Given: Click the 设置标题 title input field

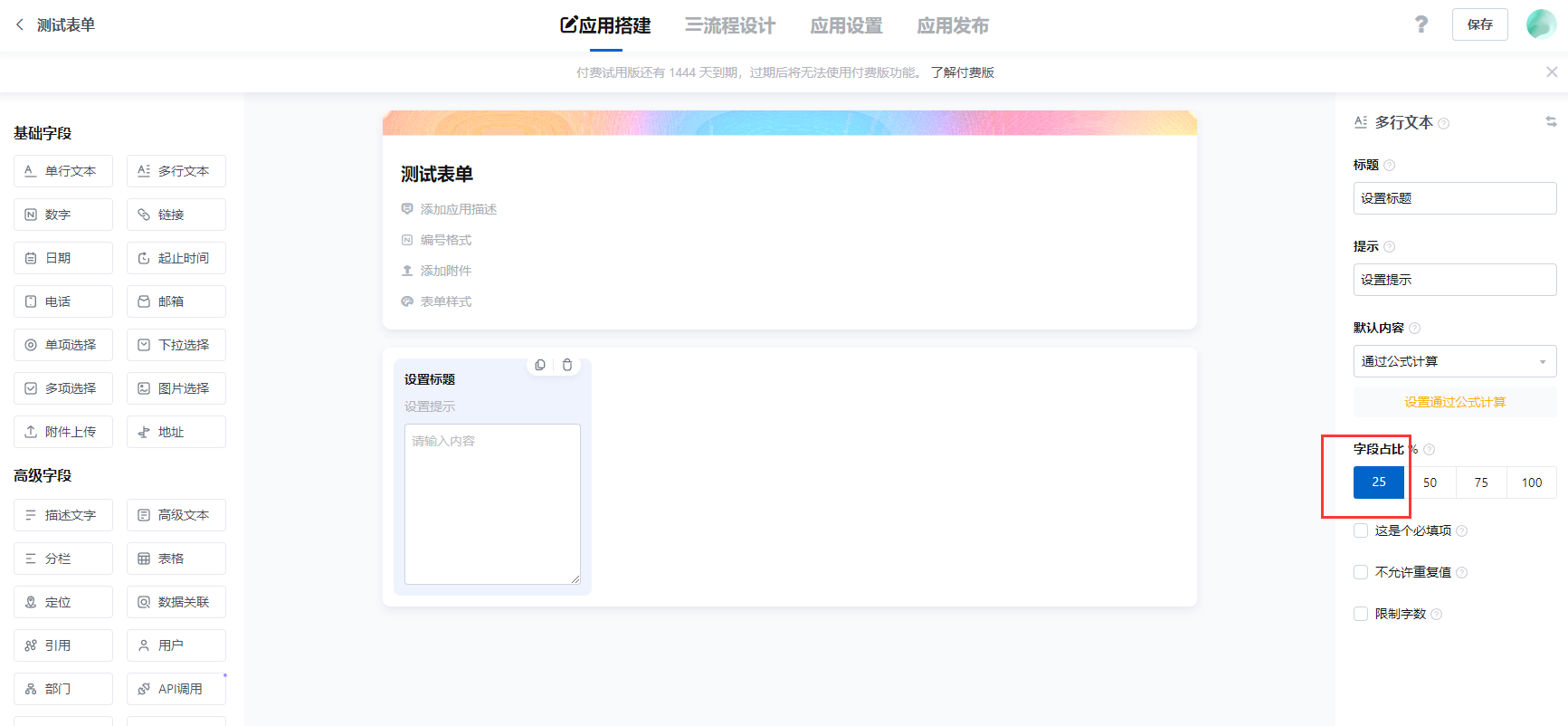Looking at the screenshot, I should [x=1454, y=198].
